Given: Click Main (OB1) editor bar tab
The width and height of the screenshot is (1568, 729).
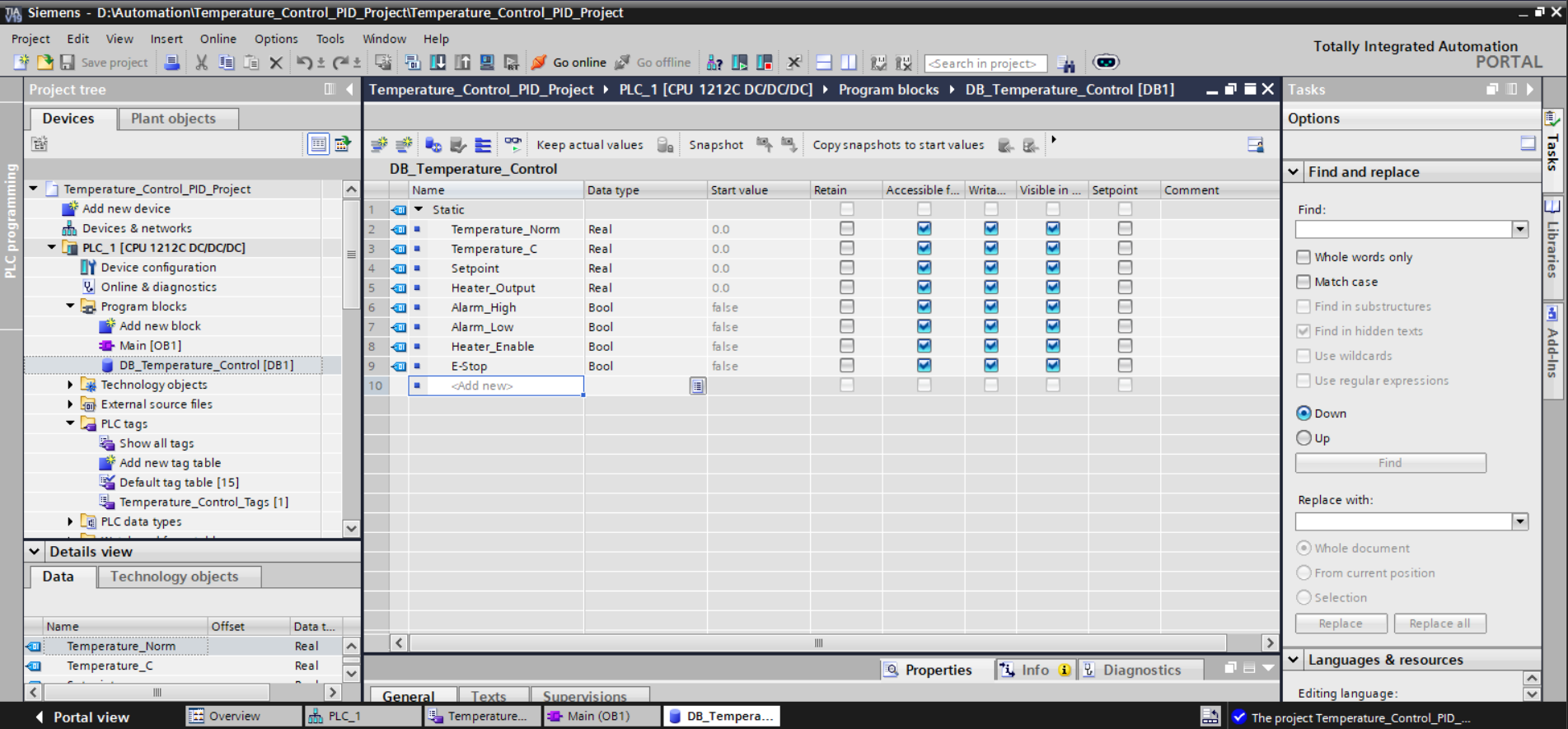Looking at the screenshot, I should 600,716.
